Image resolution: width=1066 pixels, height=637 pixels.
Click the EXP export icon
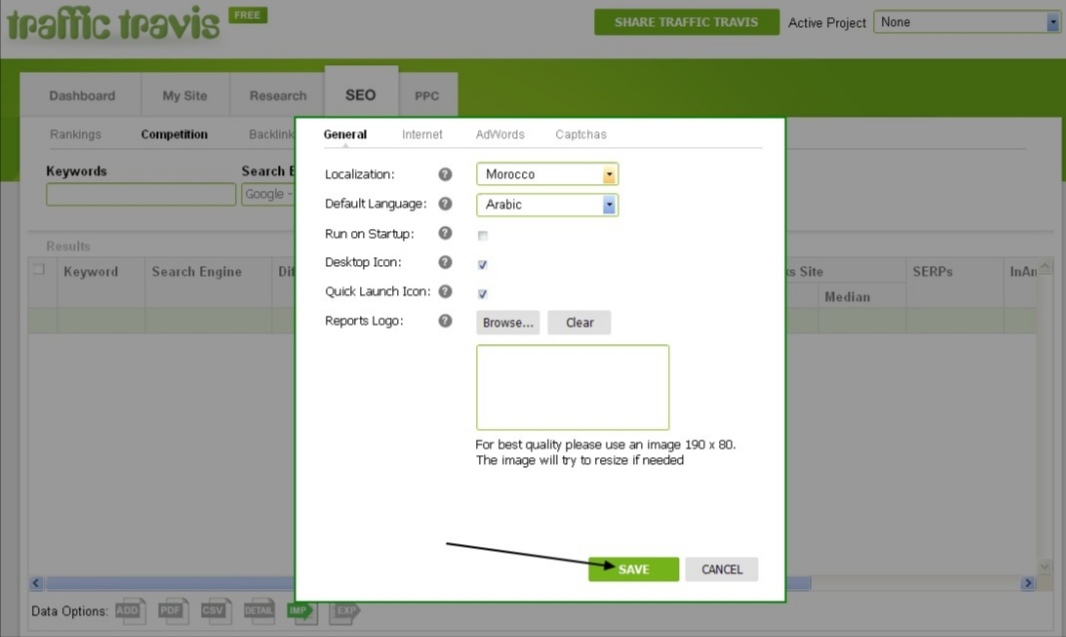coord(345,612)
